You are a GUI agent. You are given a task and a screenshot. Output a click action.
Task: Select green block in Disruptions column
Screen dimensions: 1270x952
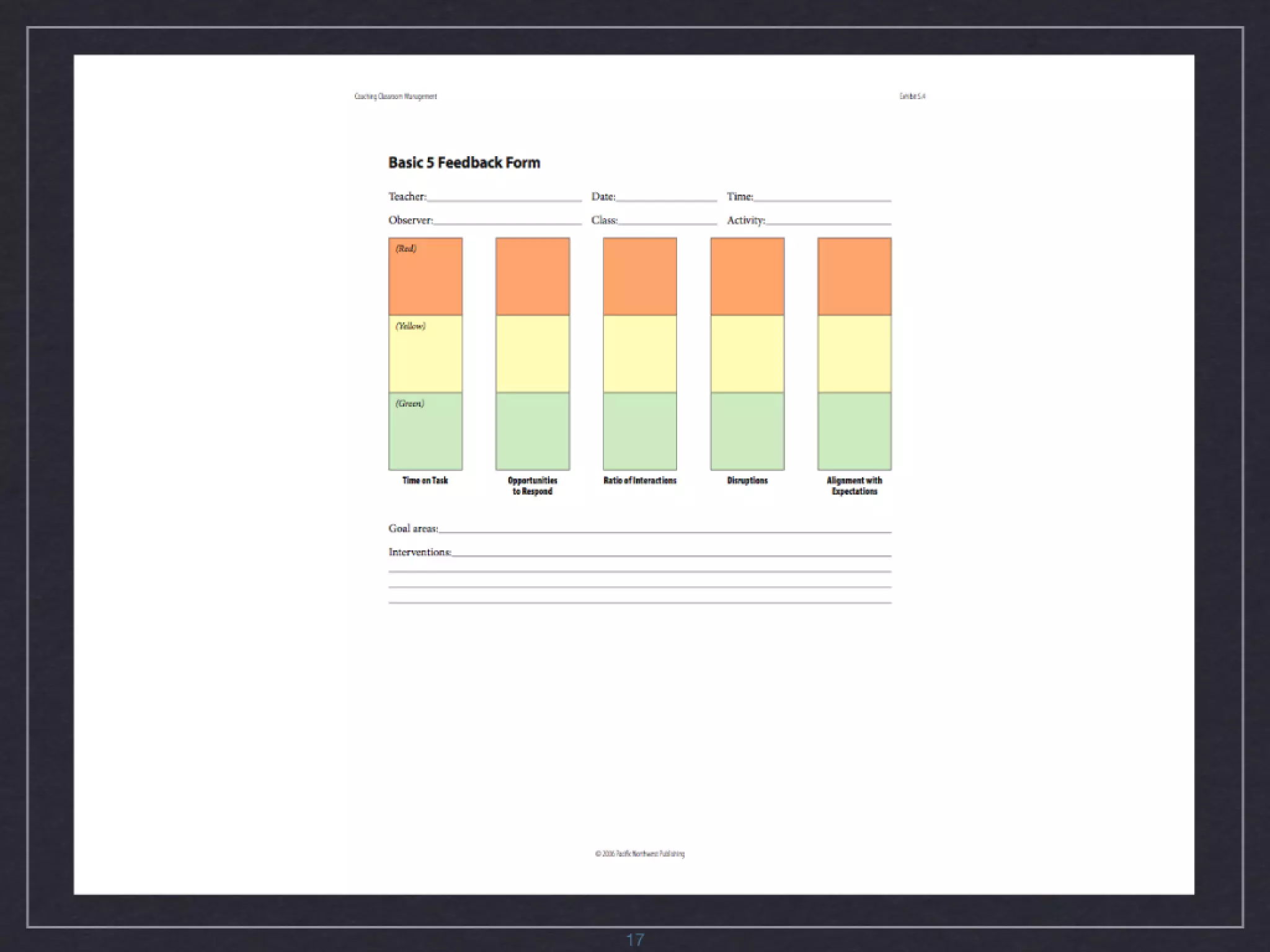(x=747, y=432)
